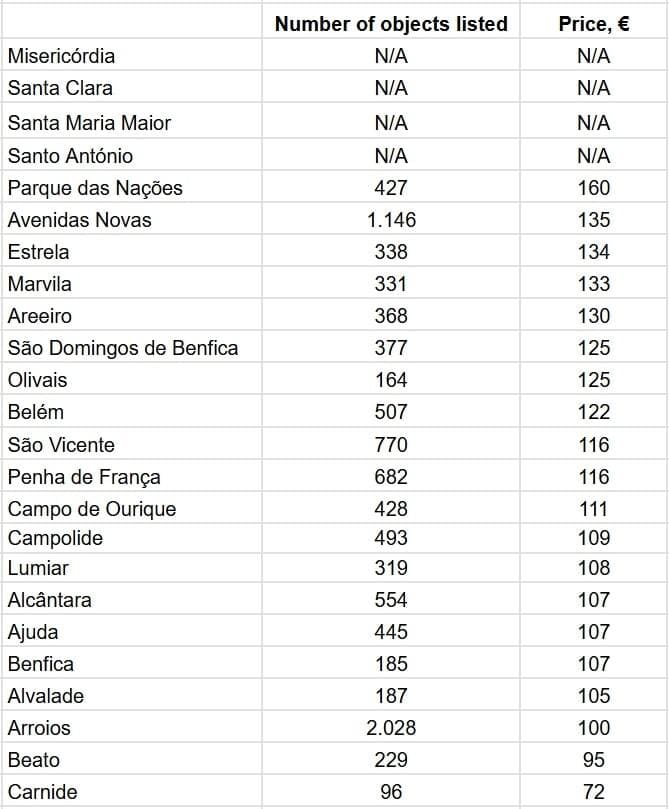Click the "Number of objects listed" column header

click(391, 24)
